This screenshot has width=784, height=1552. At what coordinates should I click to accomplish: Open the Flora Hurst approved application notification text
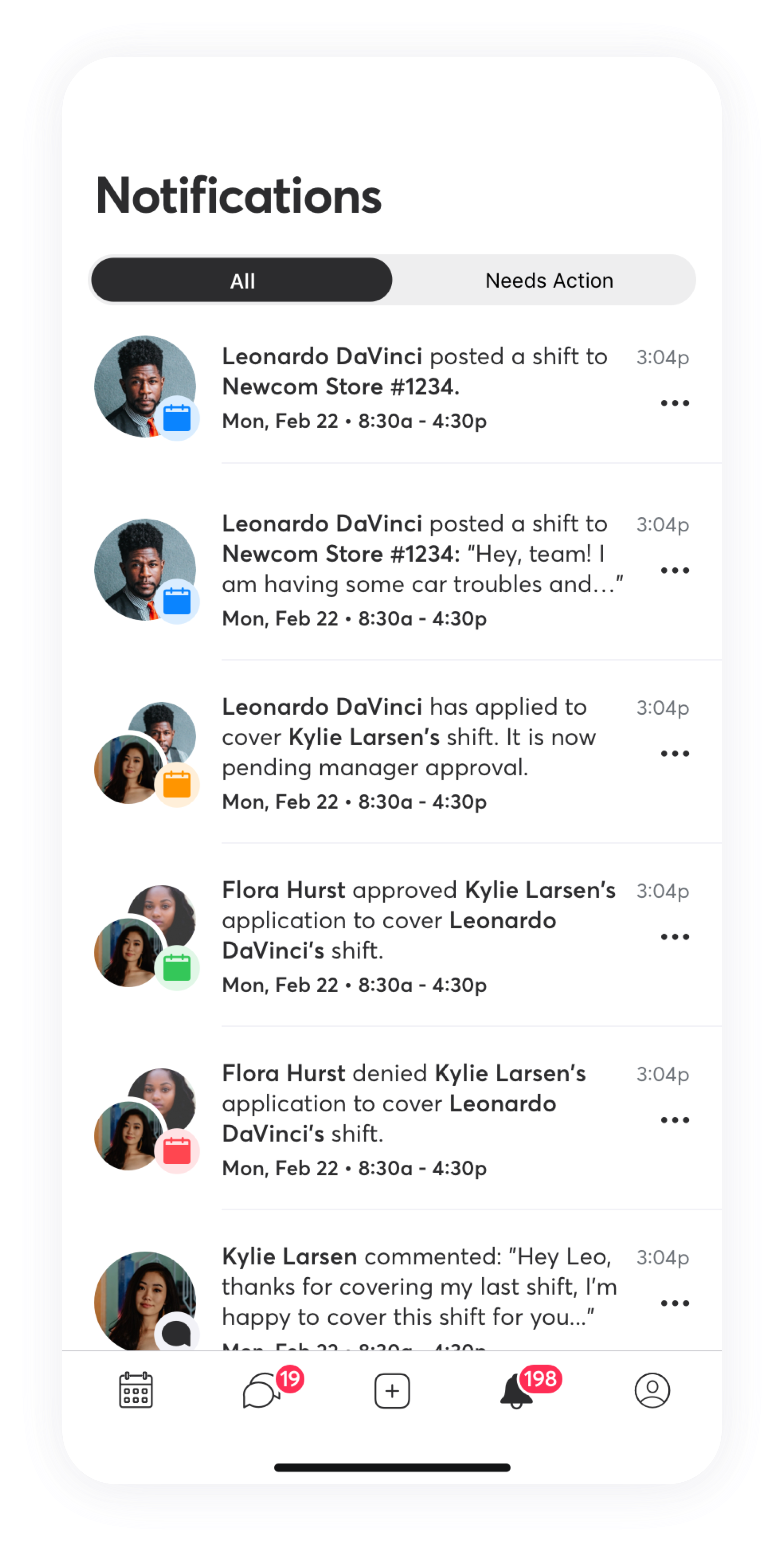click(x=419, y=920)
